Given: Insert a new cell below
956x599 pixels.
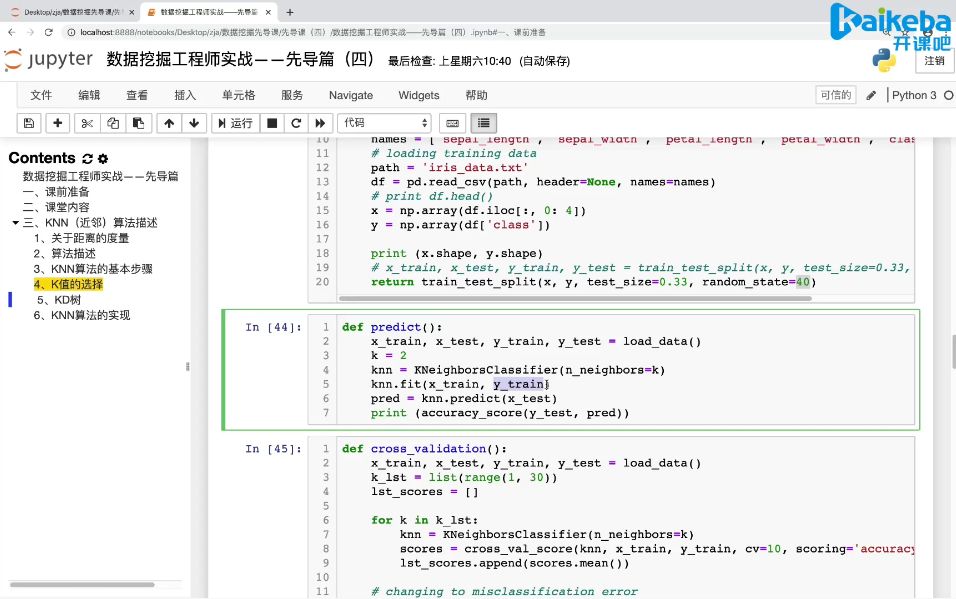Looking at the screenshot, I should pyautogui.click(x=58, y=122).
